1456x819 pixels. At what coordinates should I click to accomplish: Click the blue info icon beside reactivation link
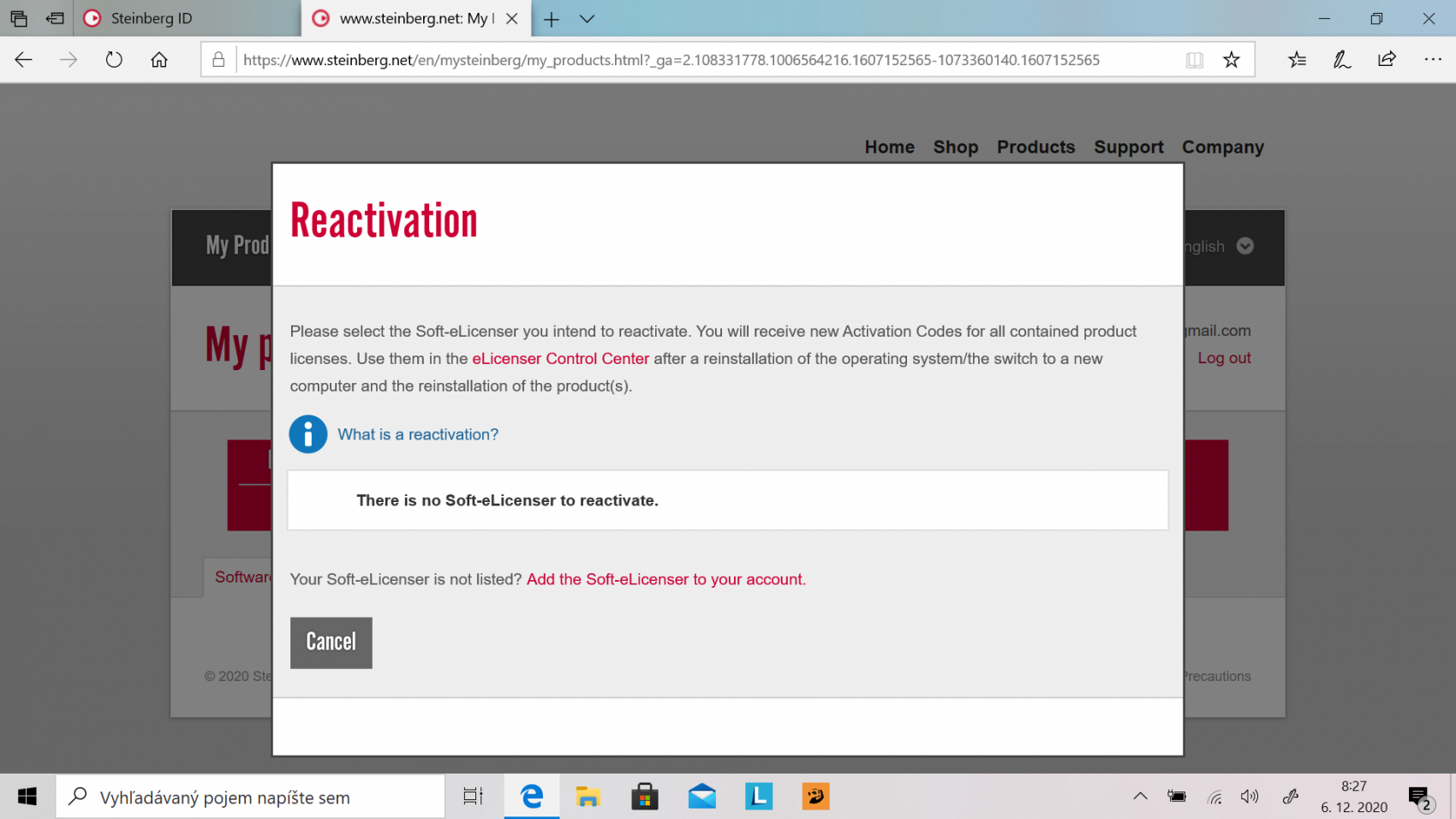pyautogui.click(x=307, y=434)
